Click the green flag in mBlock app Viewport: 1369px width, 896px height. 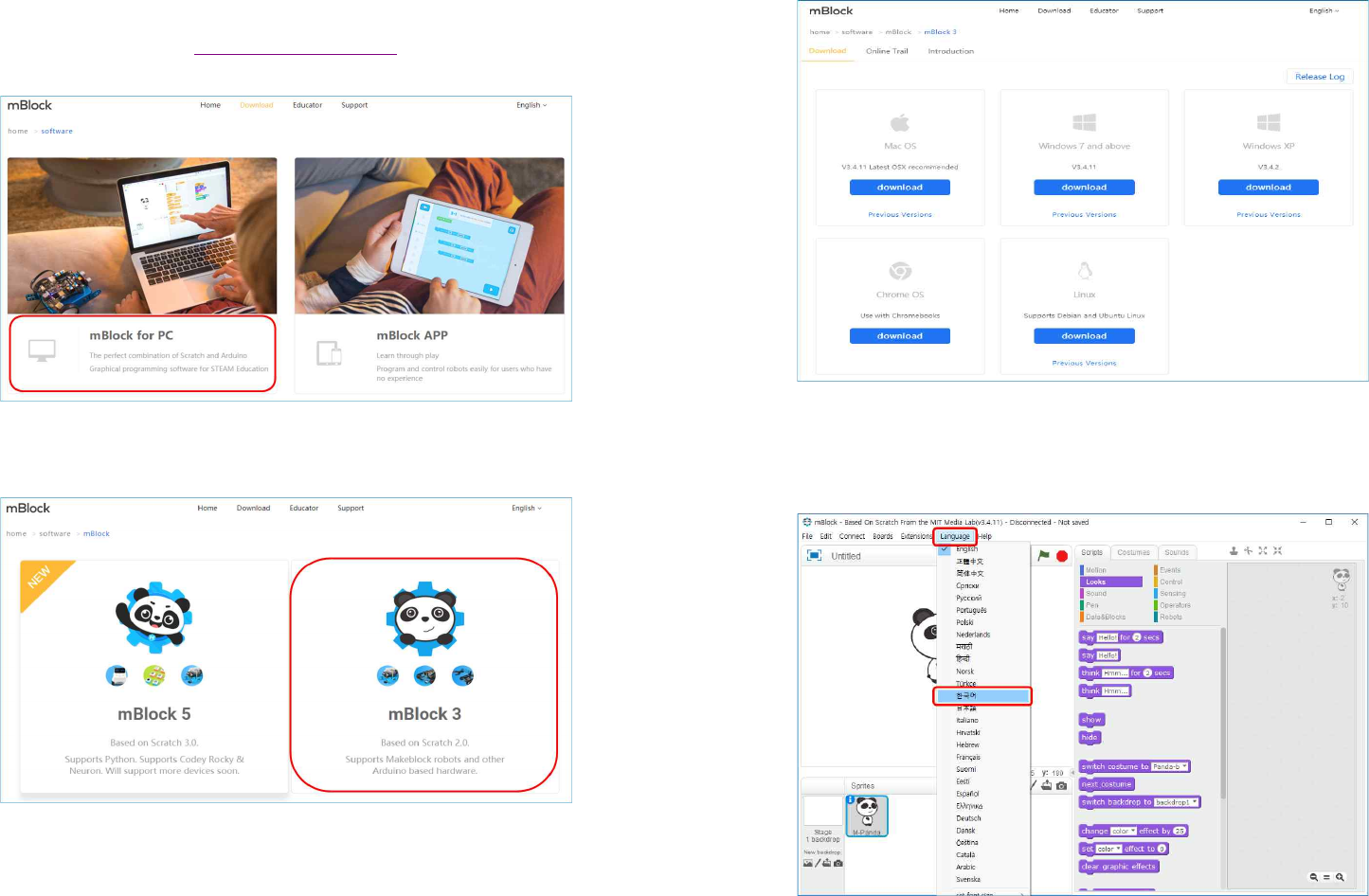1043,556
